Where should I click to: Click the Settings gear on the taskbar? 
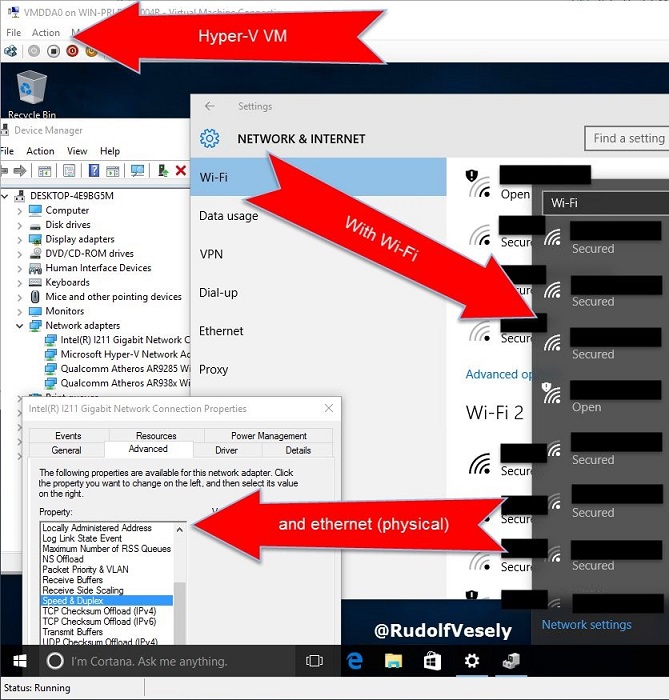click(x=471, y=661)
